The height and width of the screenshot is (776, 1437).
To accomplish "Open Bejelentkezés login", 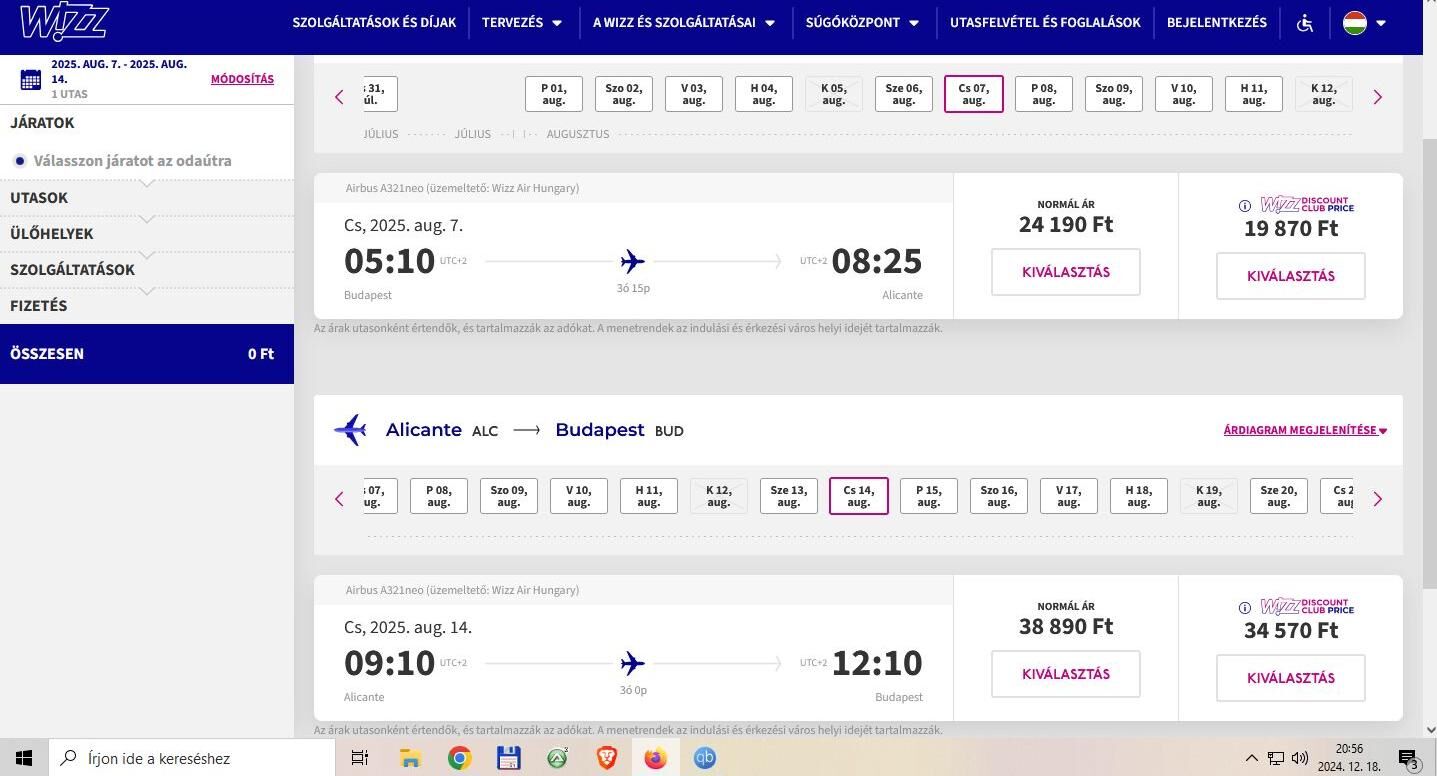I will [x=1217, y=23].
